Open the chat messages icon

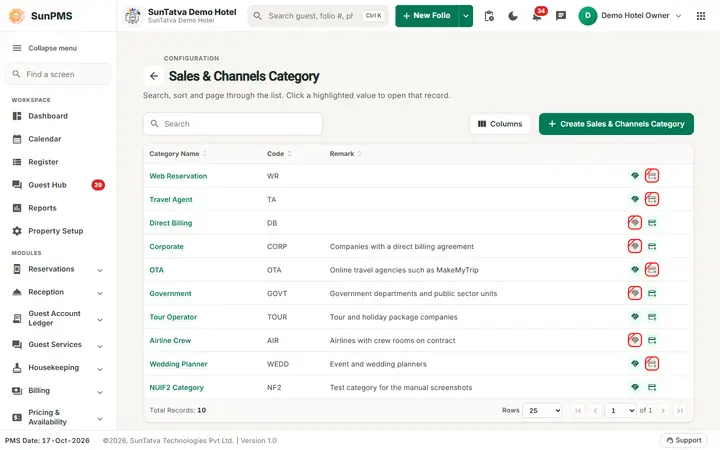tap(561, 16)
